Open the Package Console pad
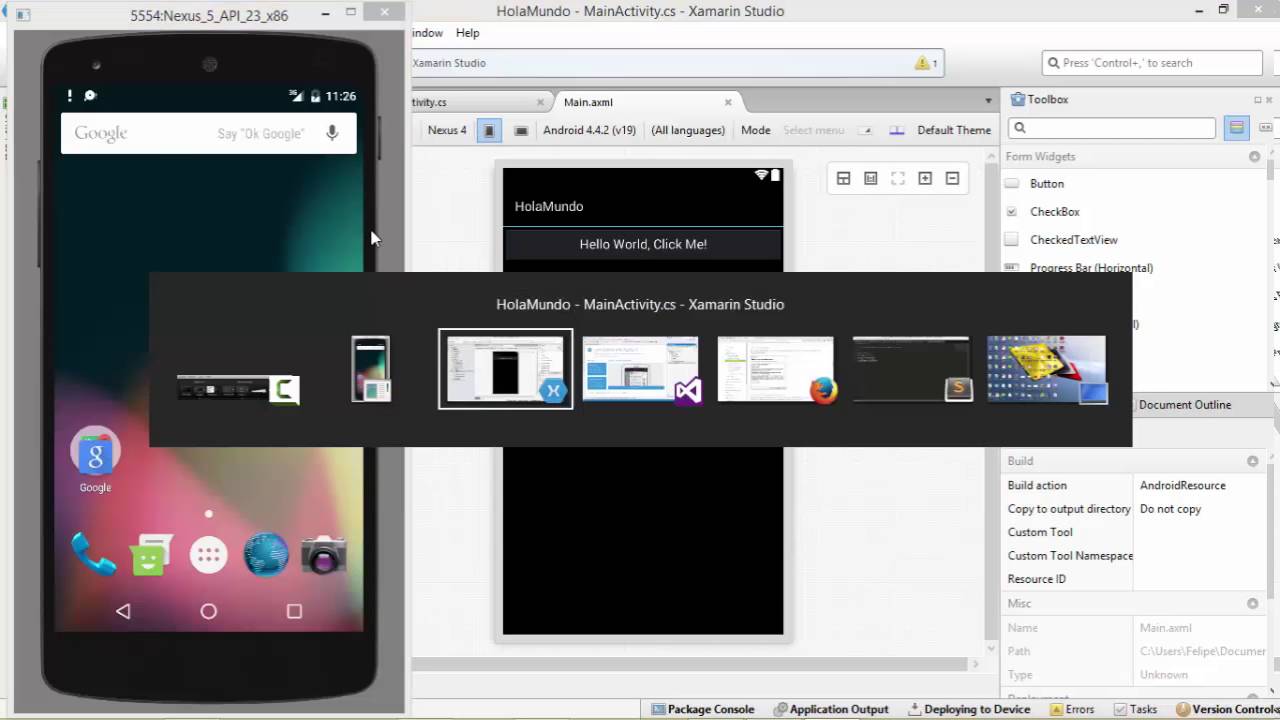Viewport: 1280px width, 720px height. click(703, 709)
